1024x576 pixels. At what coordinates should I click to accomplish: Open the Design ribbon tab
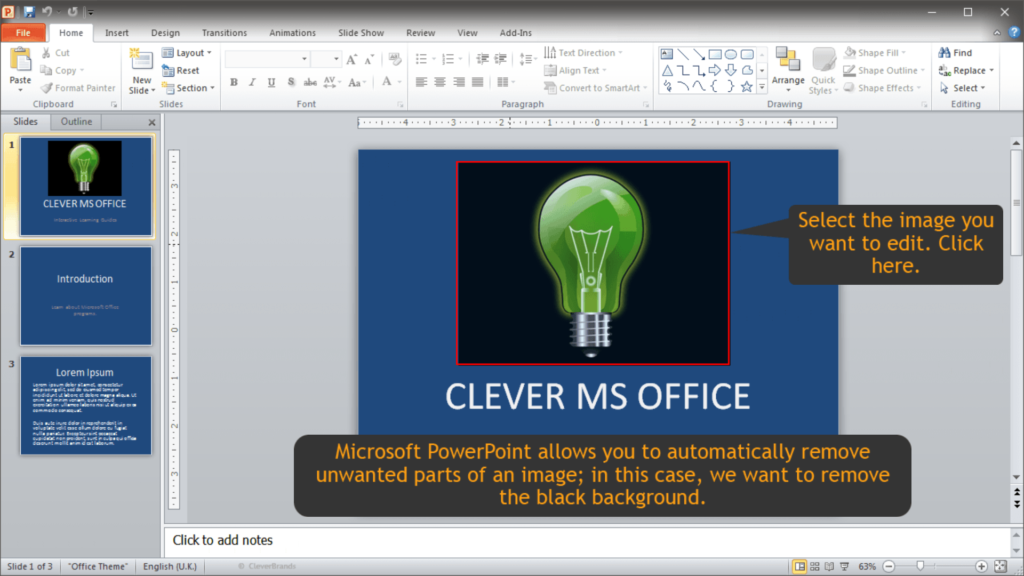point(165,33)
